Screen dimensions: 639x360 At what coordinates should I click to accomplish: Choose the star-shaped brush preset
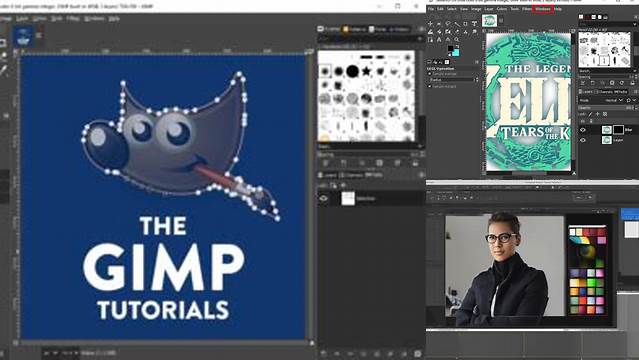pyautogui.click(x=366, y=71)
